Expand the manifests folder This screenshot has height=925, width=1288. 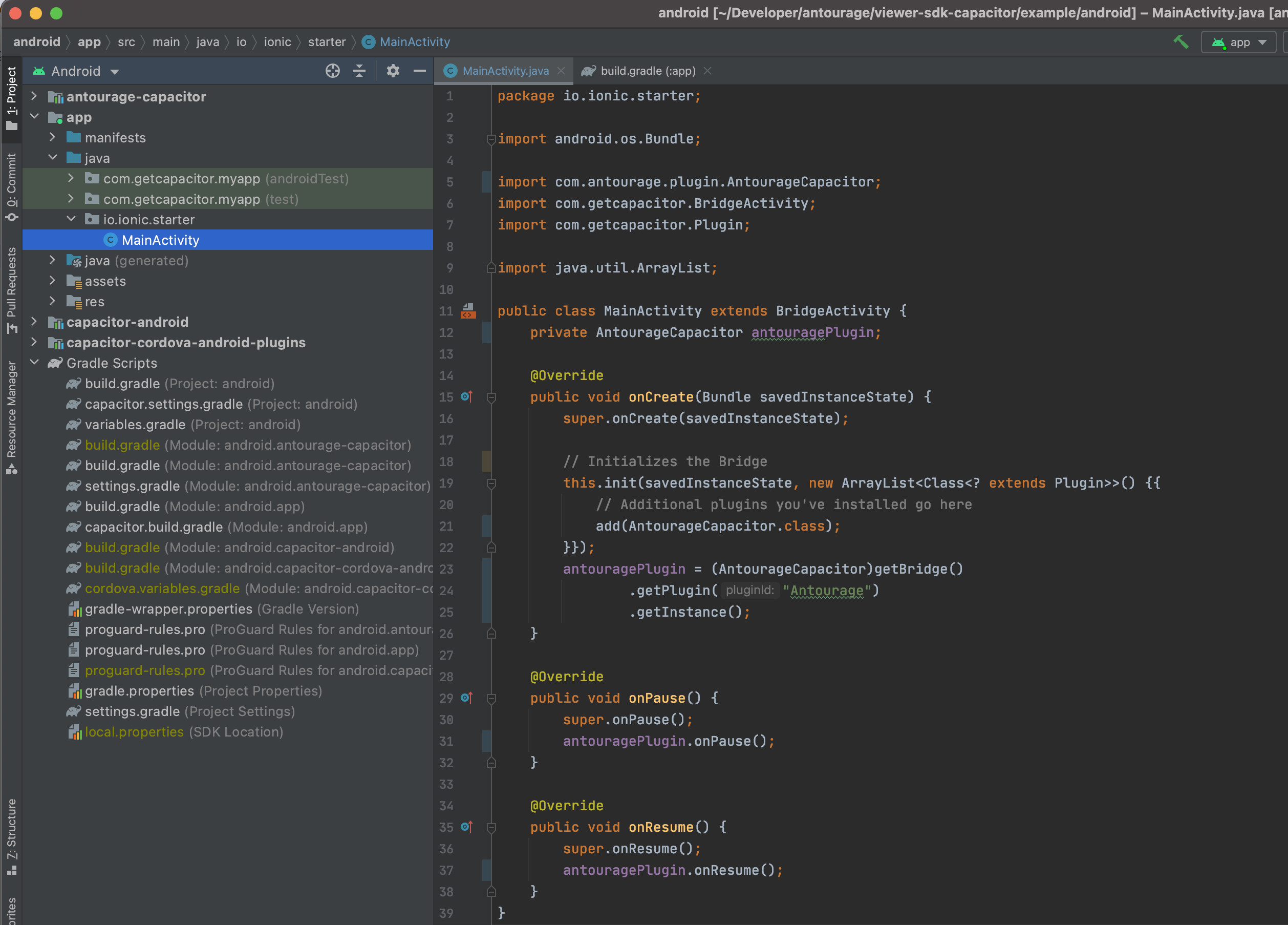[x=52, y=137]
